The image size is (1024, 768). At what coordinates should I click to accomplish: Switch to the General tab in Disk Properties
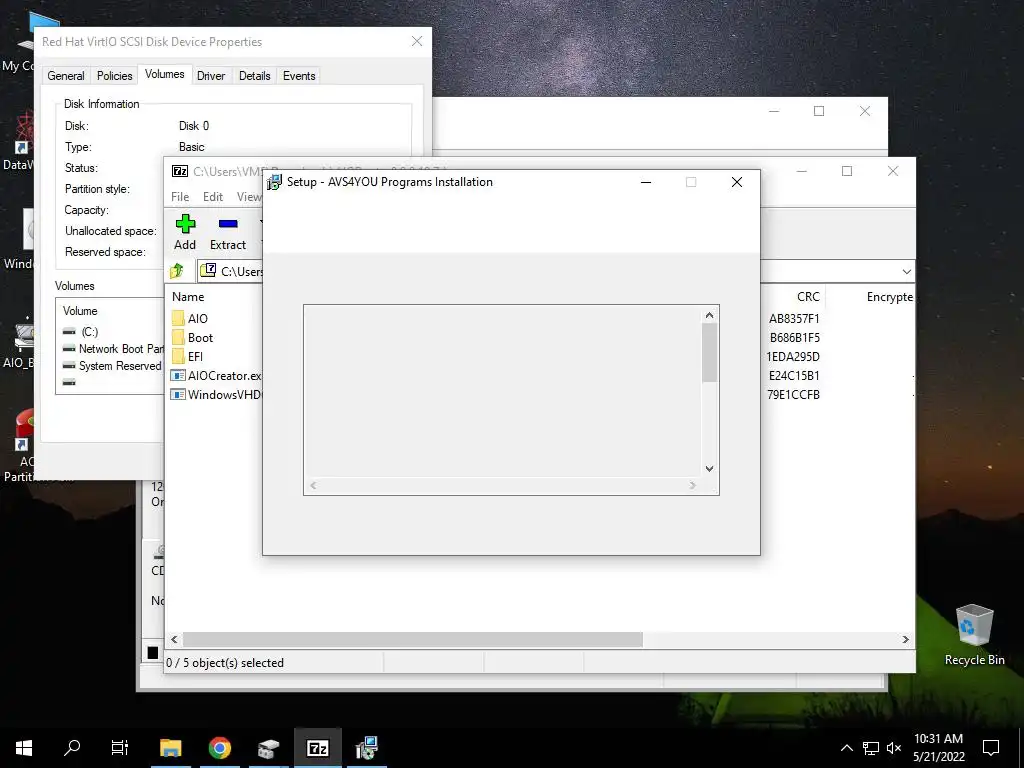click(65, 76)
